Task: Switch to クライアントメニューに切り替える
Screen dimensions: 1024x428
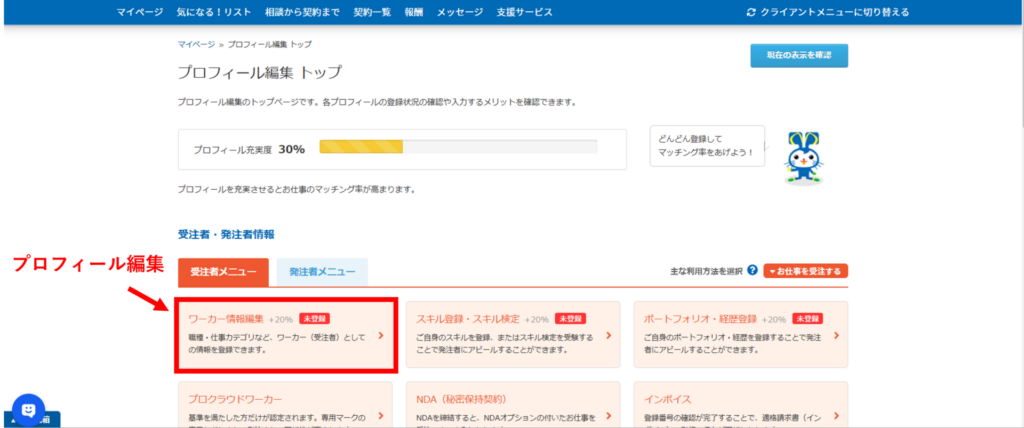Action: (835, 12)
